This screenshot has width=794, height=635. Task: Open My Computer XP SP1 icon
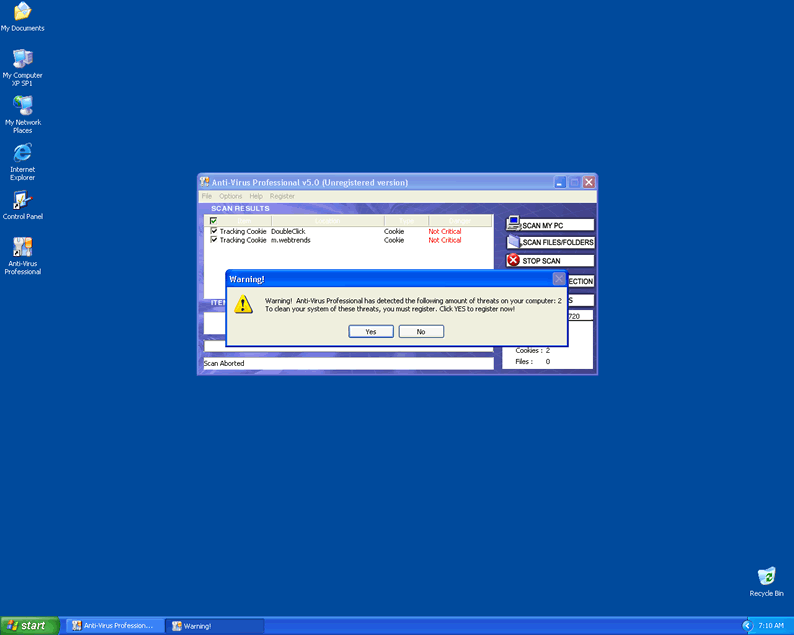coord(22,59)
